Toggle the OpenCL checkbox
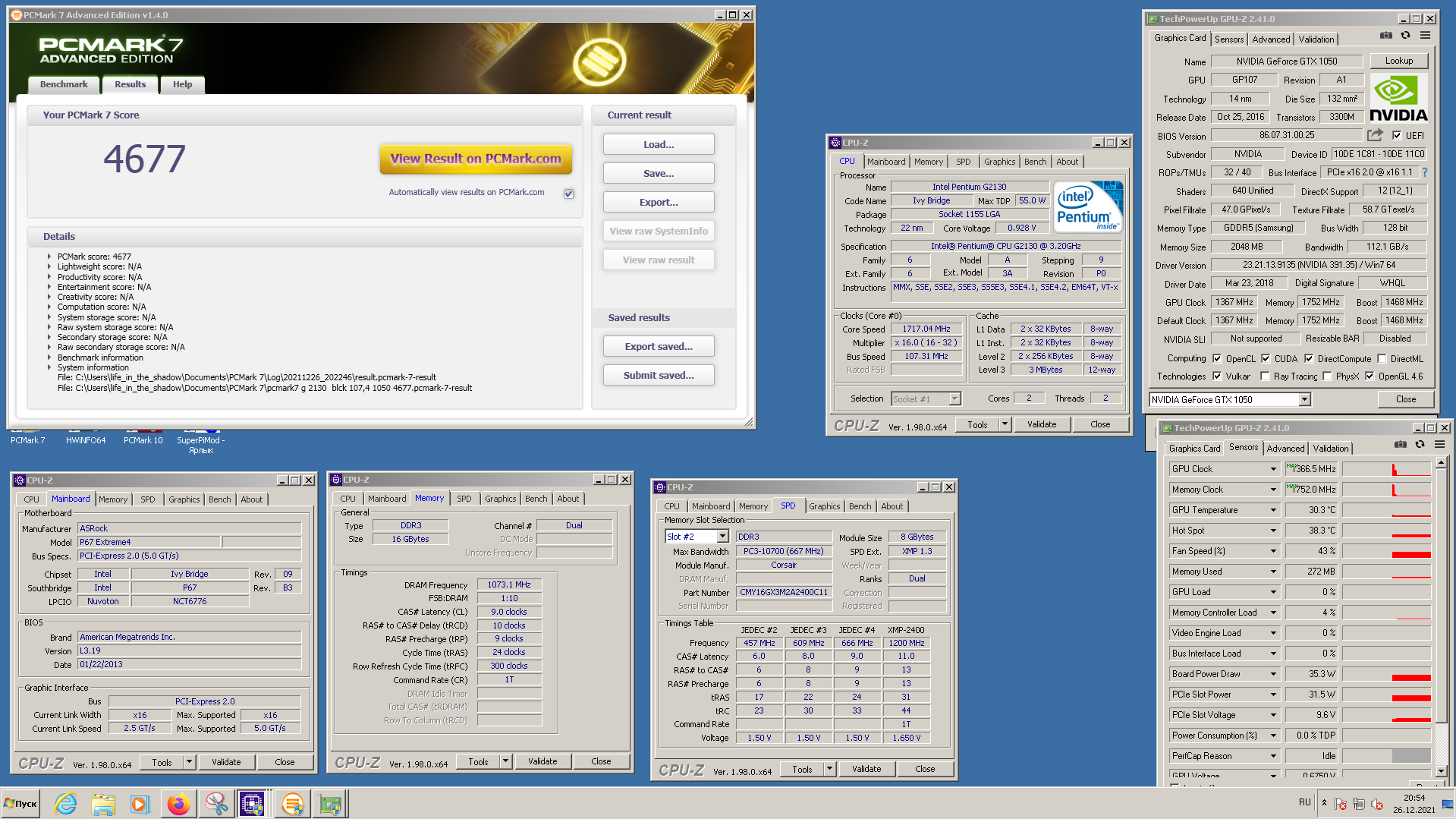Viewport: 1456px width, 819px height. pos(1217,358)
